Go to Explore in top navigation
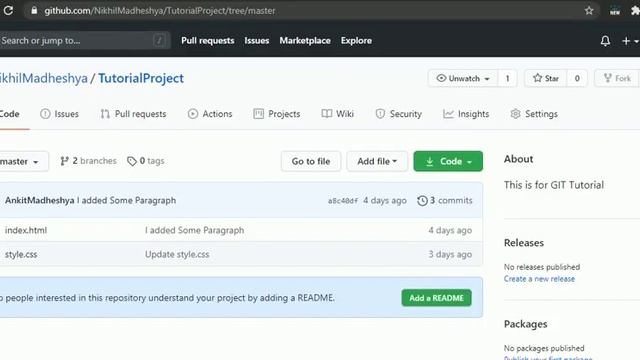Image resolution: width=640 pixels, height=360 pixels. [x=356, y=40]
